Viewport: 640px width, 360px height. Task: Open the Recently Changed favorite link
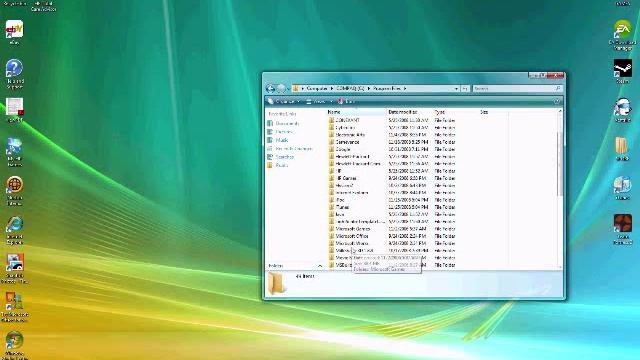pyautogui.click(x=294, y=149)
